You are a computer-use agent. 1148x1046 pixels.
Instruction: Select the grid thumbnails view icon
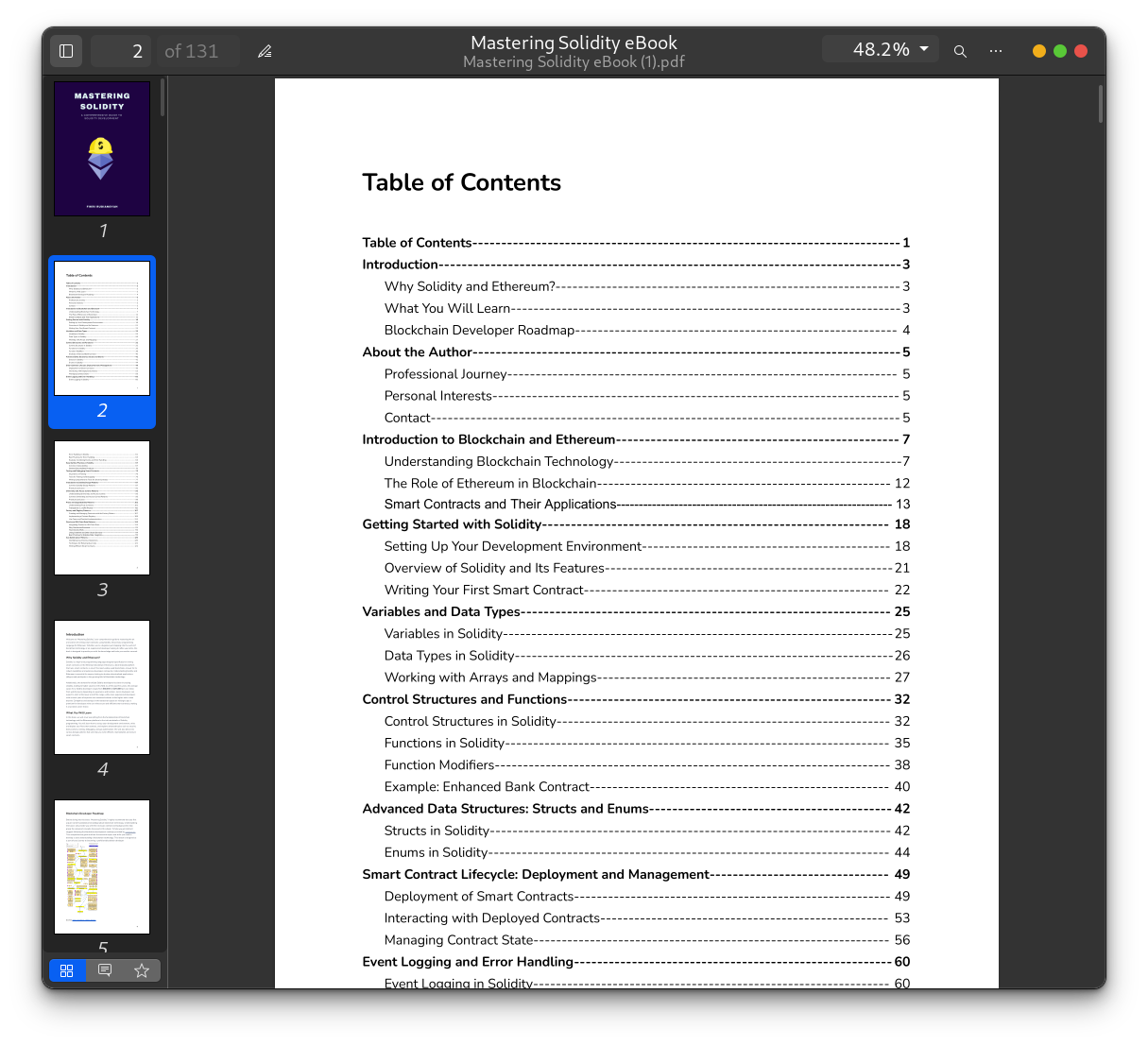click(67, 969)
